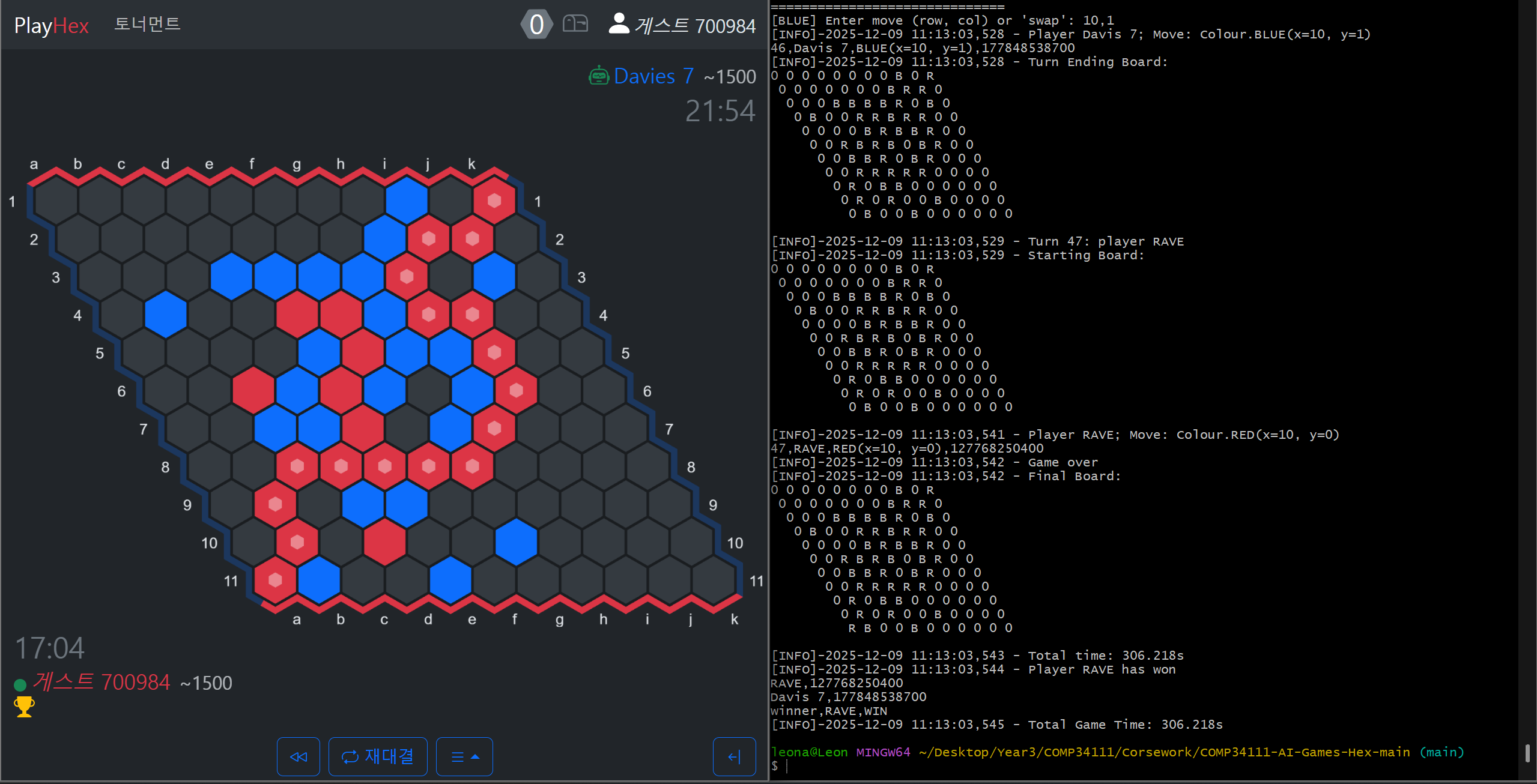Click the gold trophy icon under guest name

click(x=24, y=707)
